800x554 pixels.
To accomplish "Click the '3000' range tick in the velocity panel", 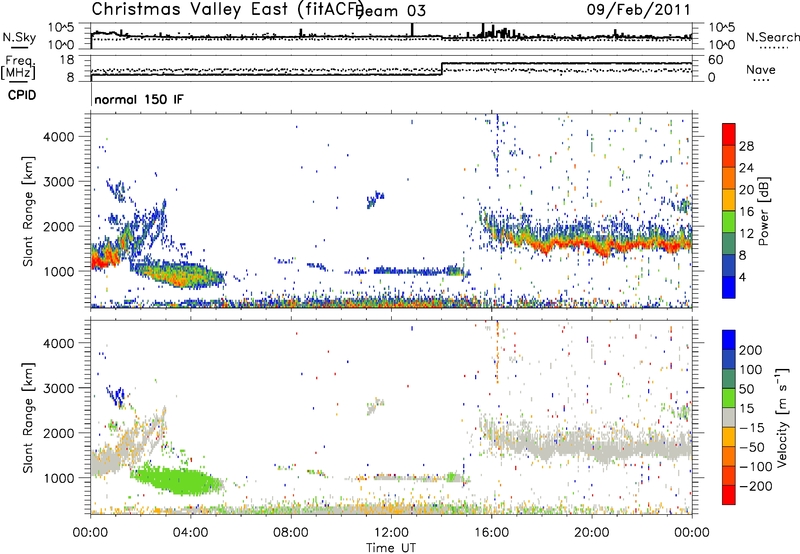I will [59, 388].
